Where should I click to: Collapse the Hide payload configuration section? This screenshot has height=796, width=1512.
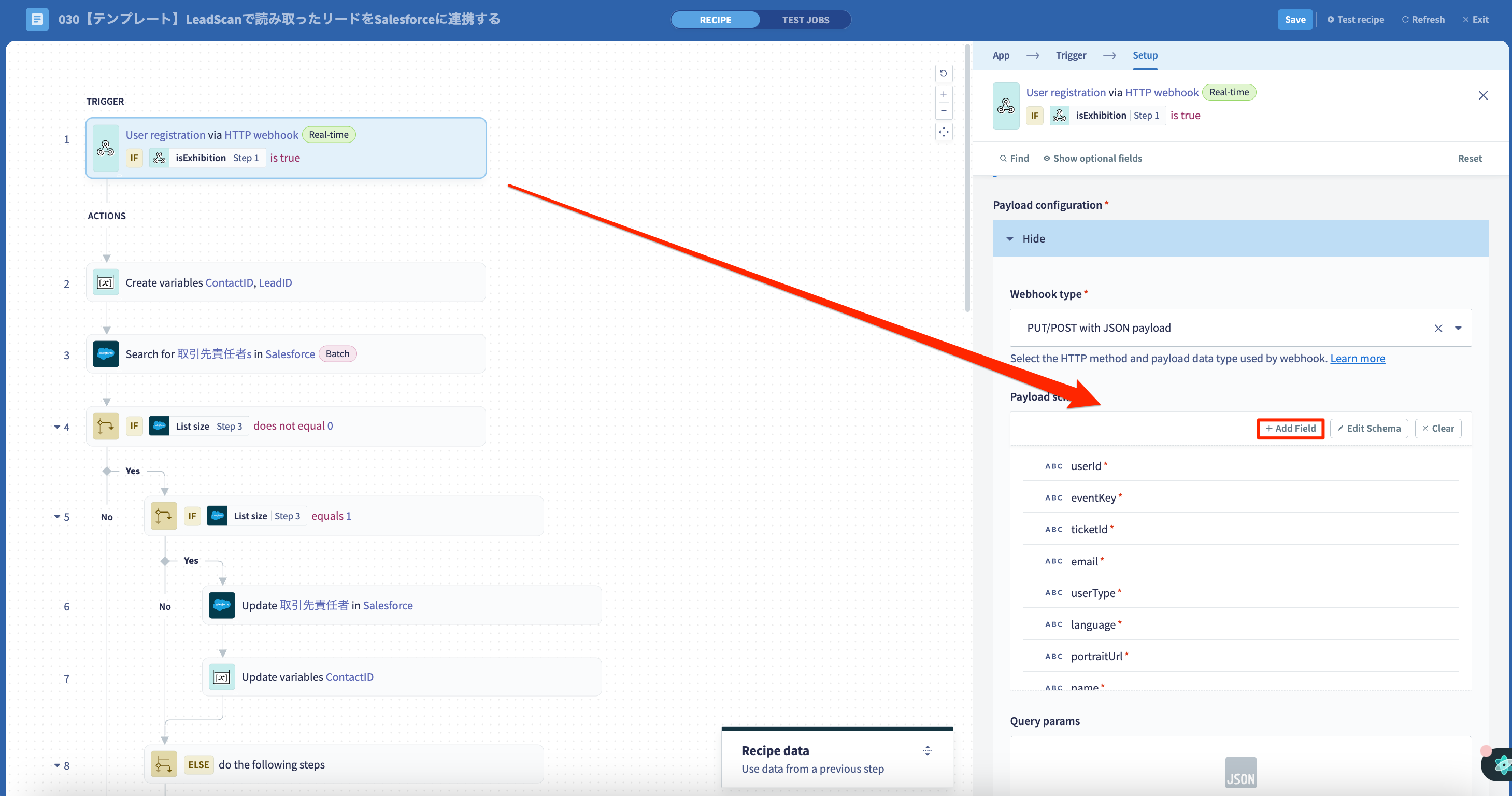1026,238
